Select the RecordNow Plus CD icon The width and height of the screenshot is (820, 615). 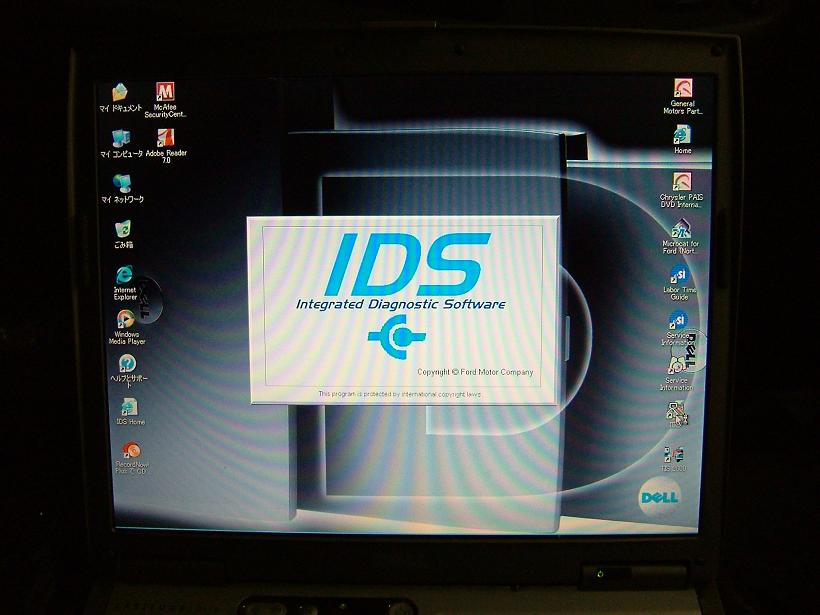[132, 458]
